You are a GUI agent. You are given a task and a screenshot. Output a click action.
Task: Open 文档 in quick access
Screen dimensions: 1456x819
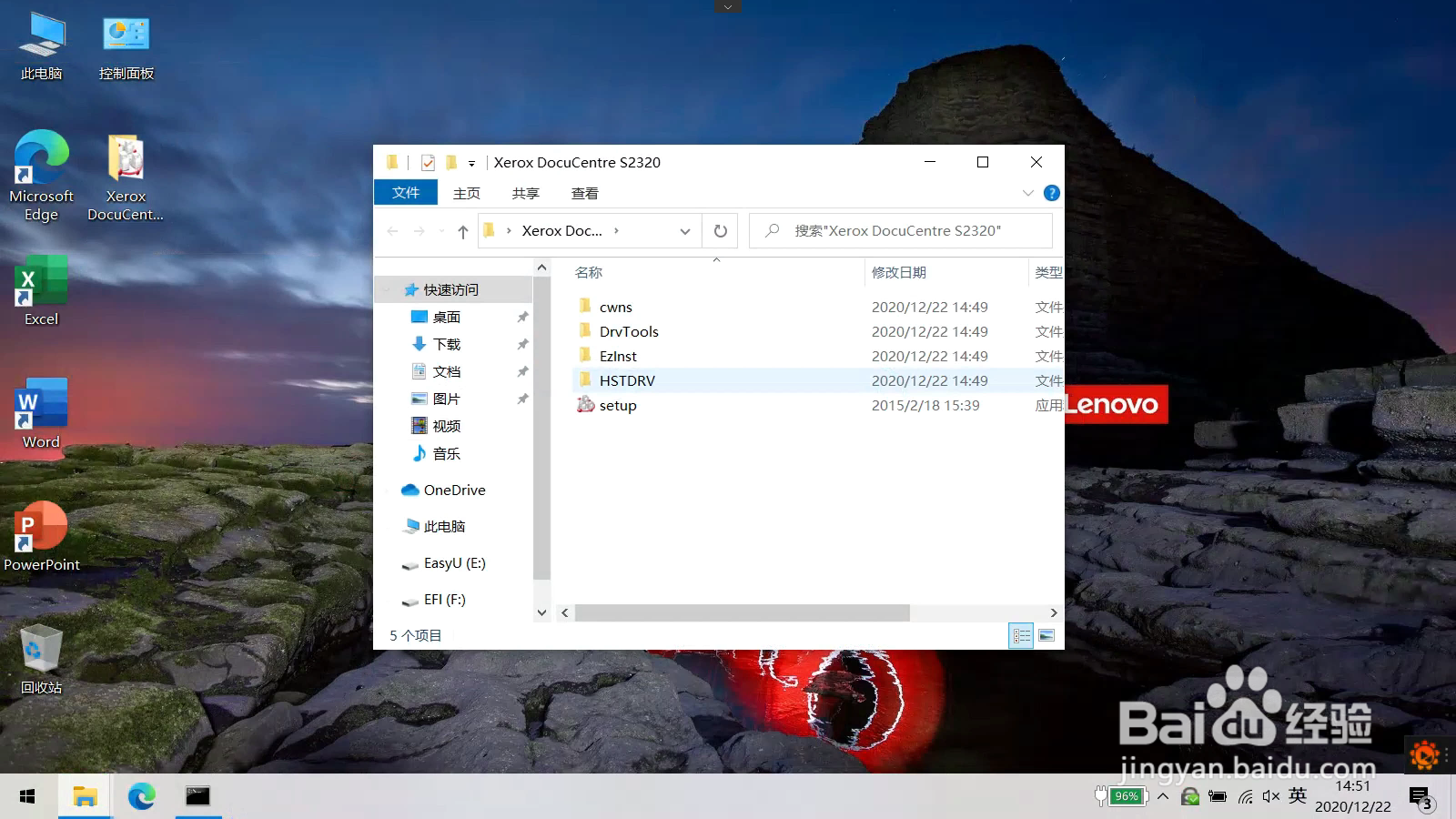447,371
